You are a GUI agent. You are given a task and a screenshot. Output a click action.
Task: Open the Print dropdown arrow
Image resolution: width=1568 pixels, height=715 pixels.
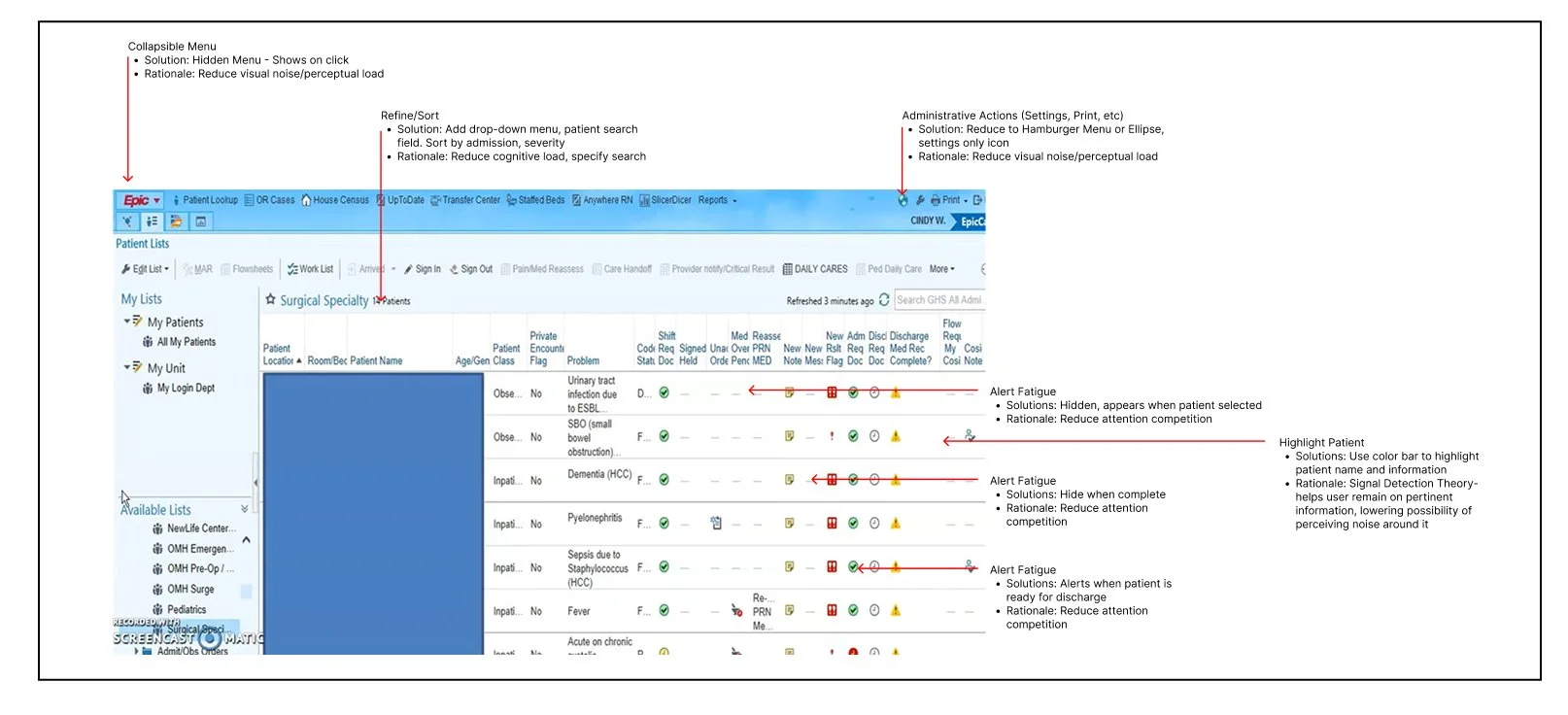click(x=966, y=201)
